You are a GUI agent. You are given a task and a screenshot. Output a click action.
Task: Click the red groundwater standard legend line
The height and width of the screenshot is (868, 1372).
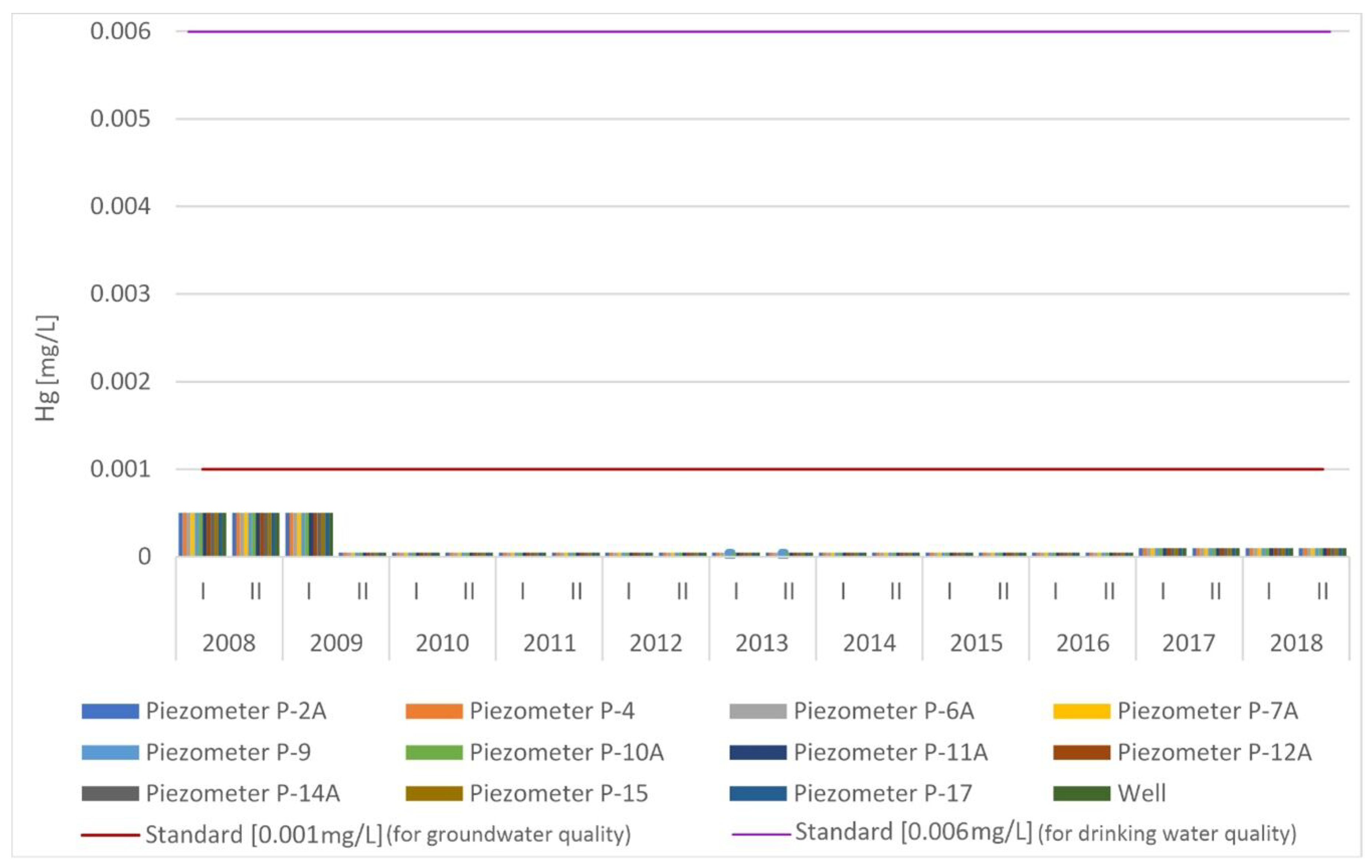110,835
